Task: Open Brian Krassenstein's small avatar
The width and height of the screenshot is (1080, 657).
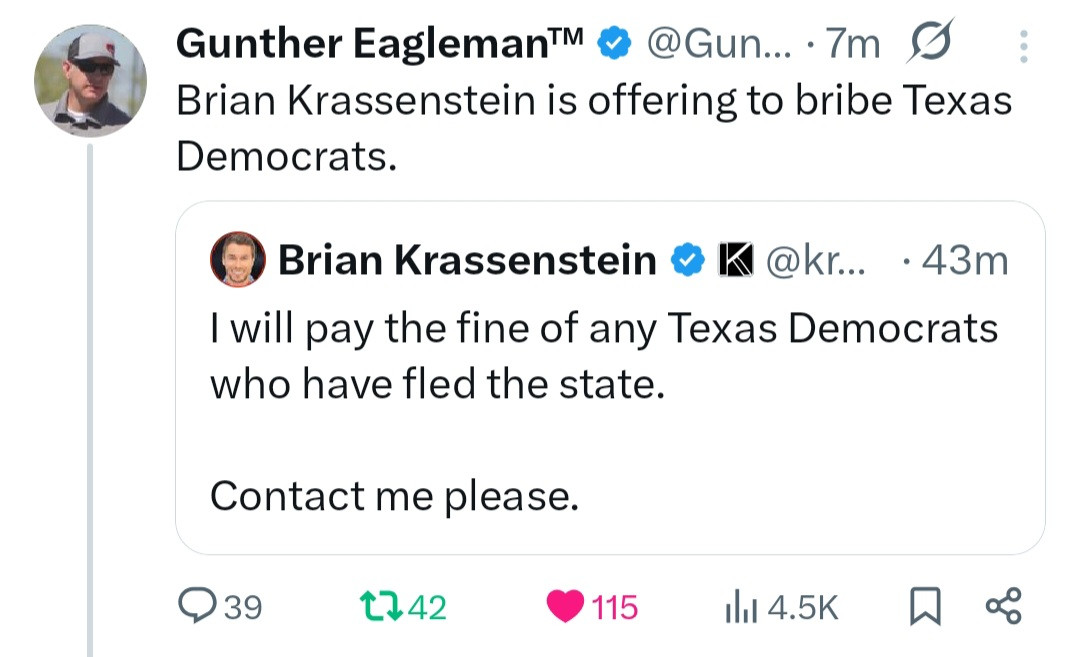Action: (x=237, y=260)
